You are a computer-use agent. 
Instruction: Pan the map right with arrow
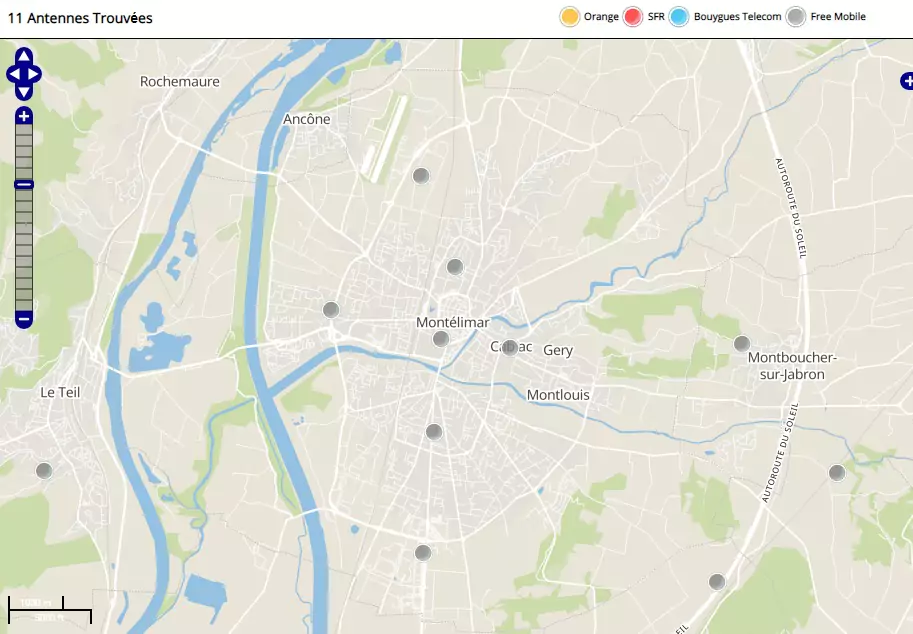click(36, 74)
